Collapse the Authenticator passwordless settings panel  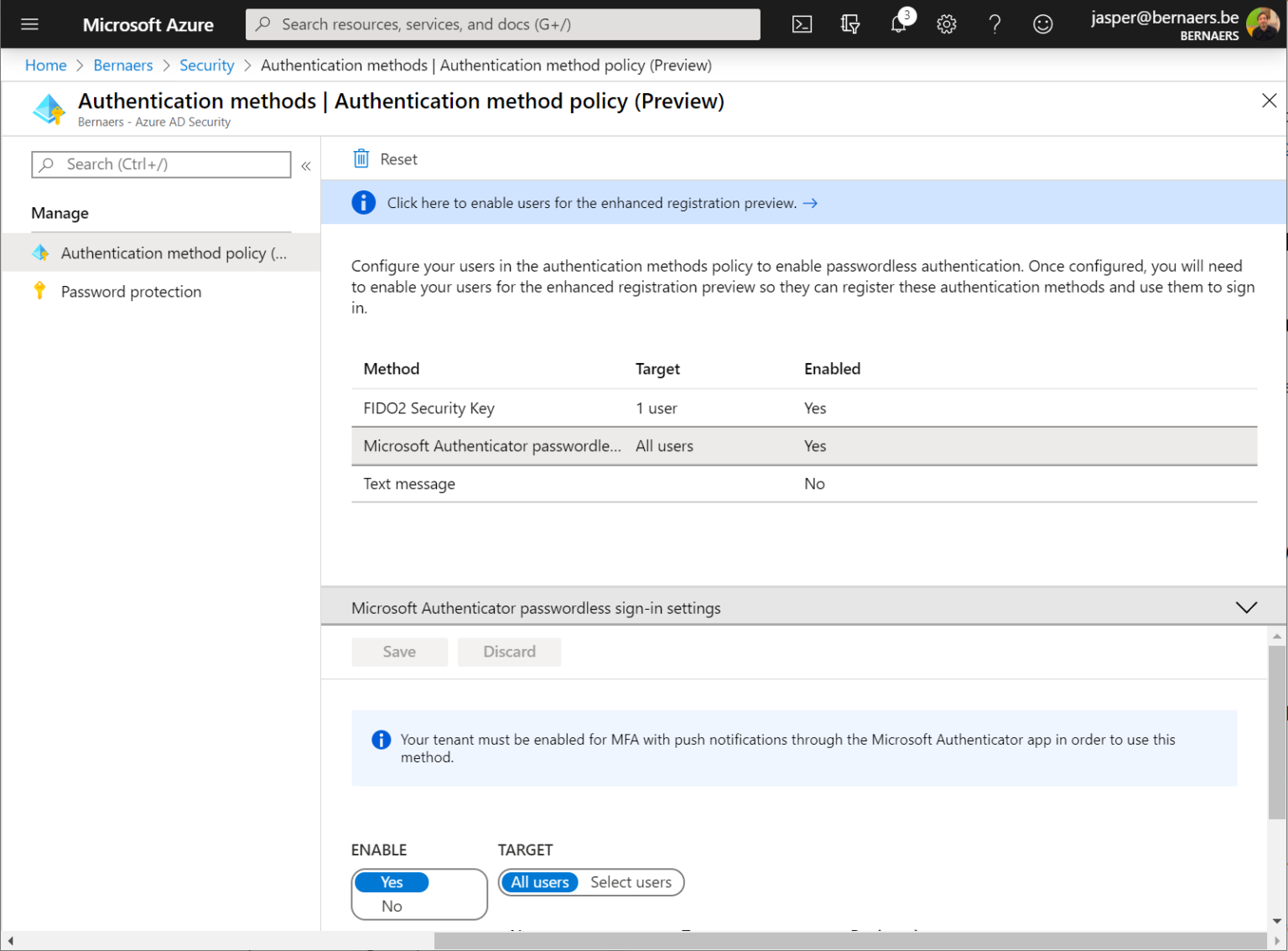[x=1246, y=607]
